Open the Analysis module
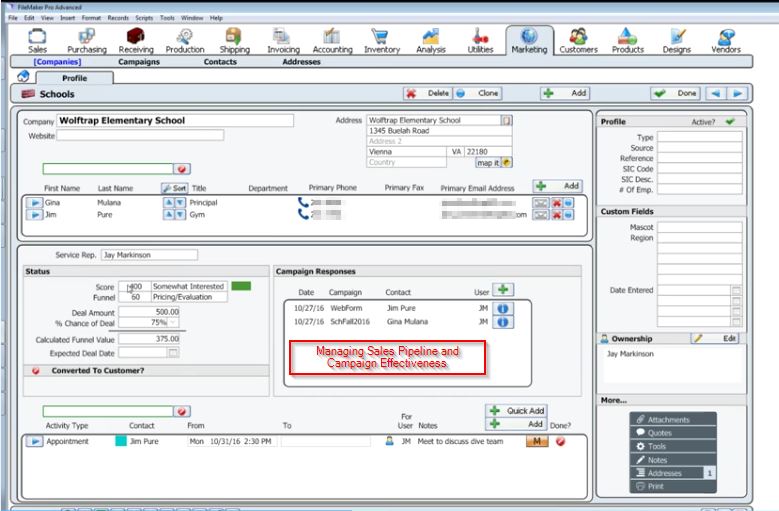779x511 pixels. pos(431,41)
